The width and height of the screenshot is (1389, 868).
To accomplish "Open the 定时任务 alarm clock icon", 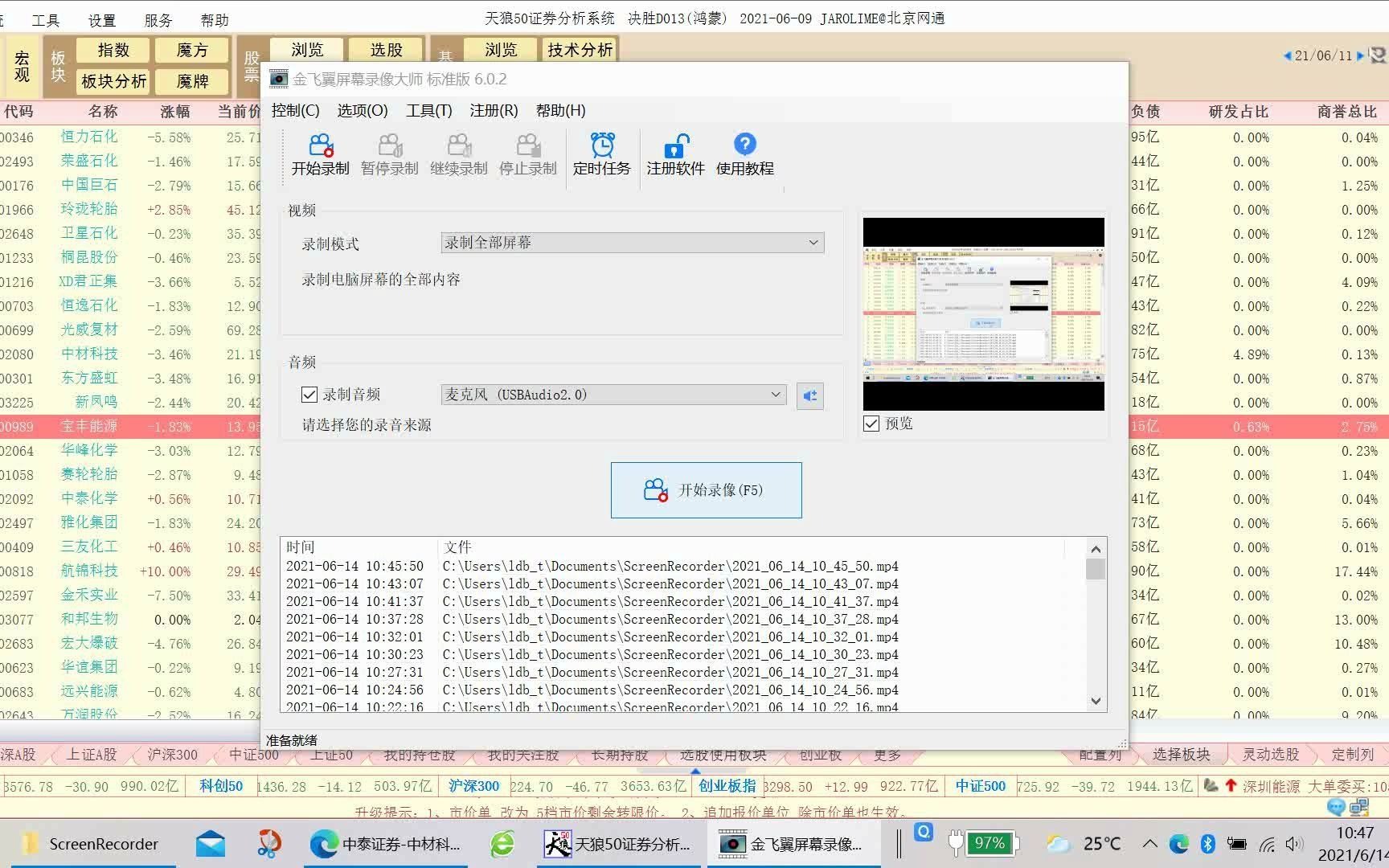I will [x=601, y=154].
